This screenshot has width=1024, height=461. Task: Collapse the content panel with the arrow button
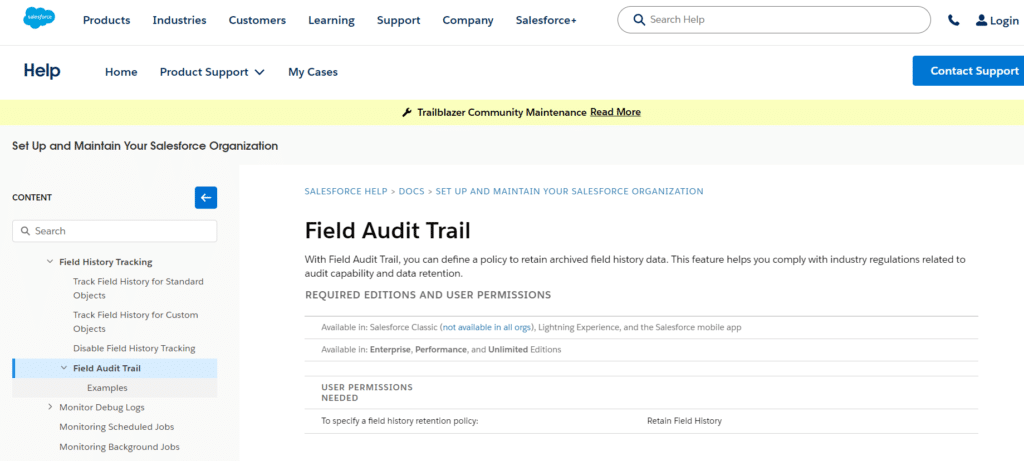pyautogui.click(x=206, y=198)
